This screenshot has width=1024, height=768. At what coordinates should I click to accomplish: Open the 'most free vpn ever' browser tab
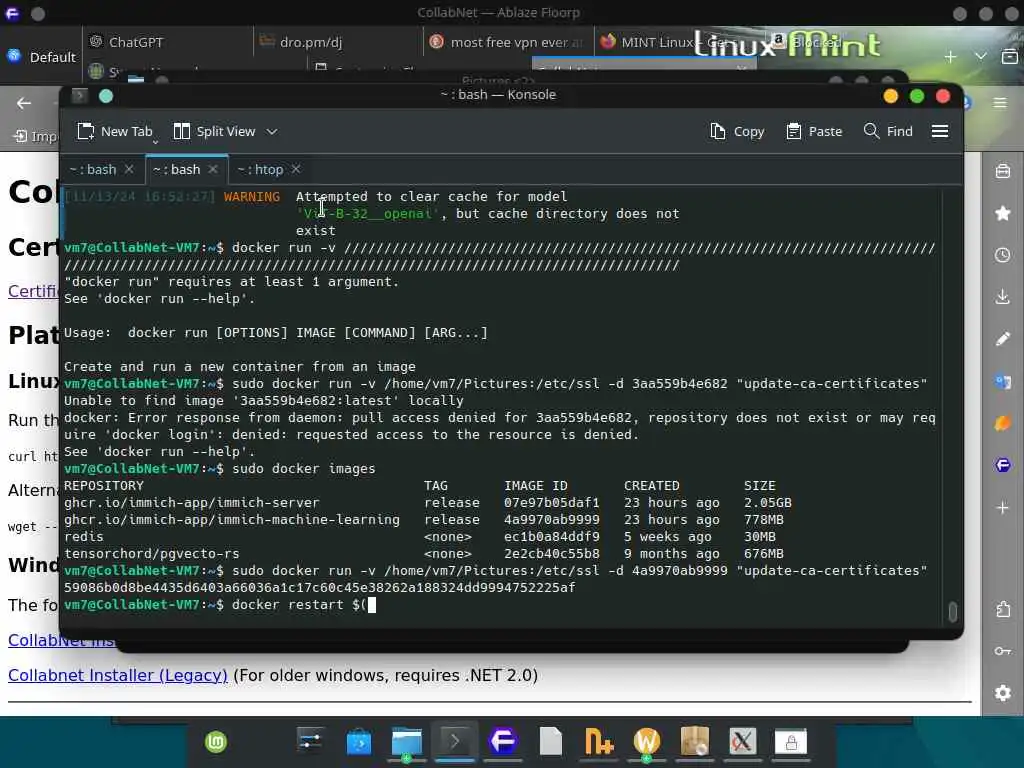(x=508, y=42)
